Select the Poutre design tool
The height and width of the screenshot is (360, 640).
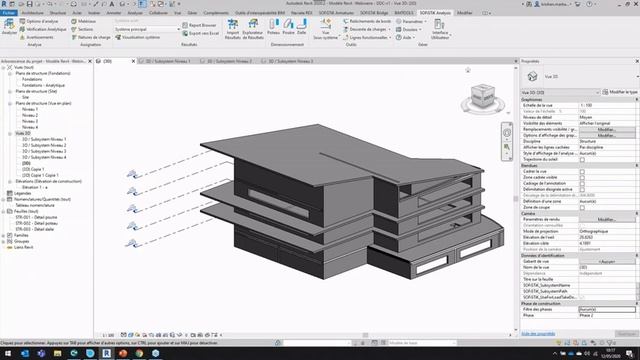[288, 27]
